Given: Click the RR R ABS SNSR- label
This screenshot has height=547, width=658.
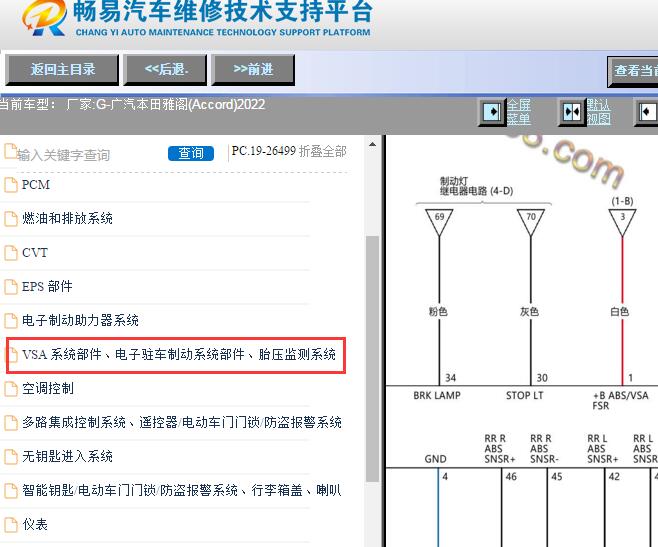Looking at the screenshot, I should 544,449.
